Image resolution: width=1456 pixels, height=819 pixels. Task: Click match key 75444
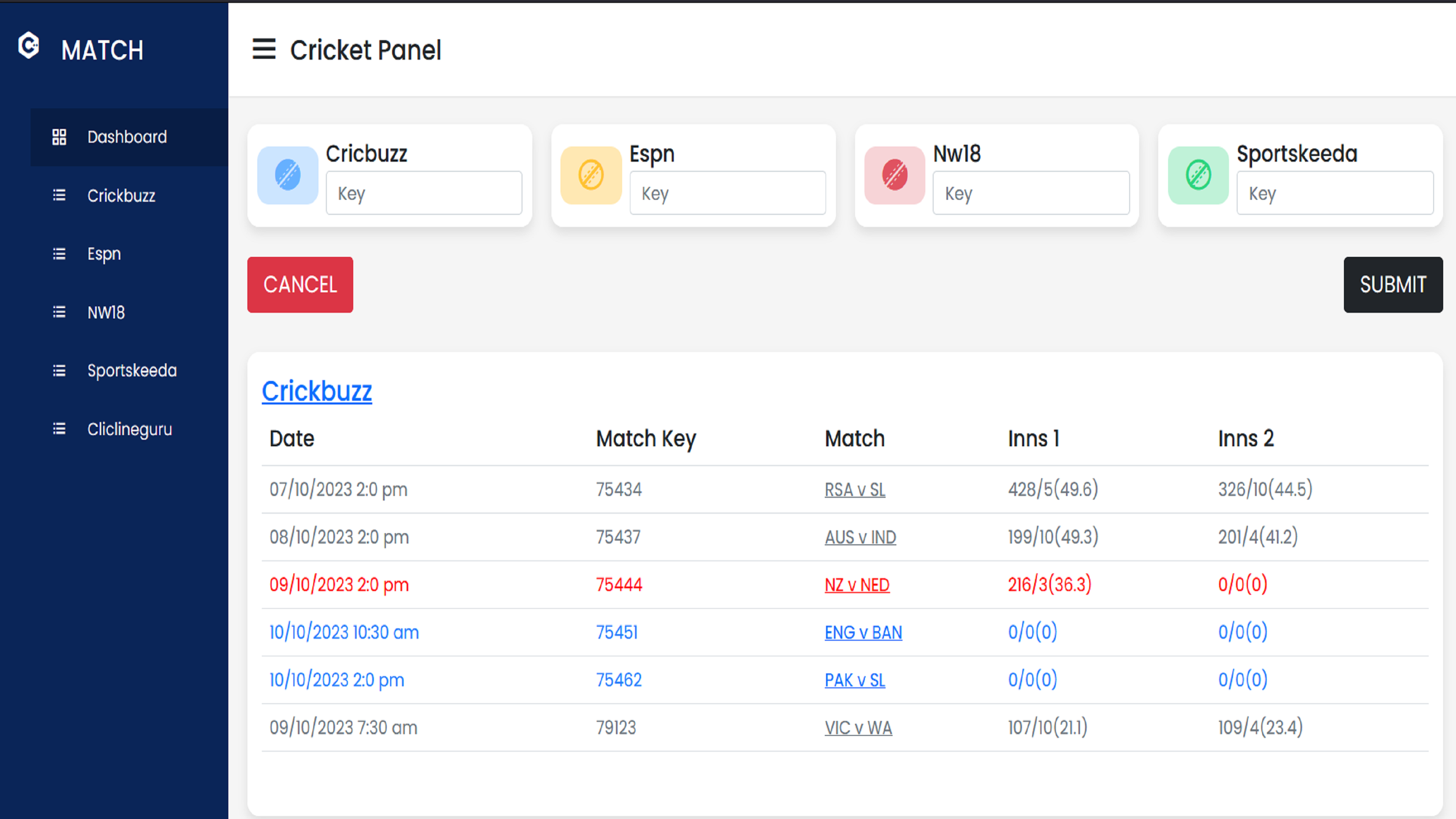point(620,584)
